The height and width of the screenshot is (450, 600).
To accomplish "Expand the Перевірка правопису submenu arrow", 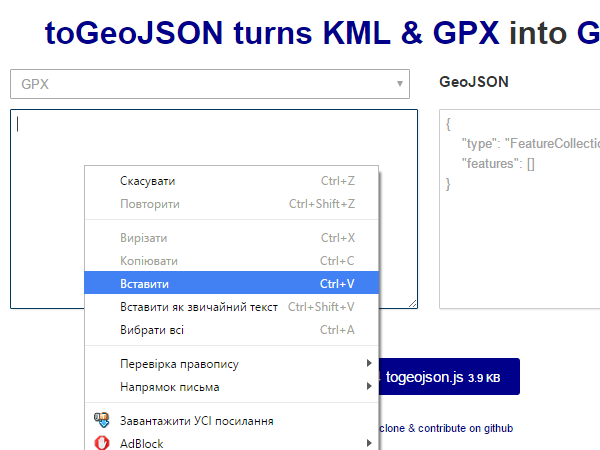I will pos(369,363).
